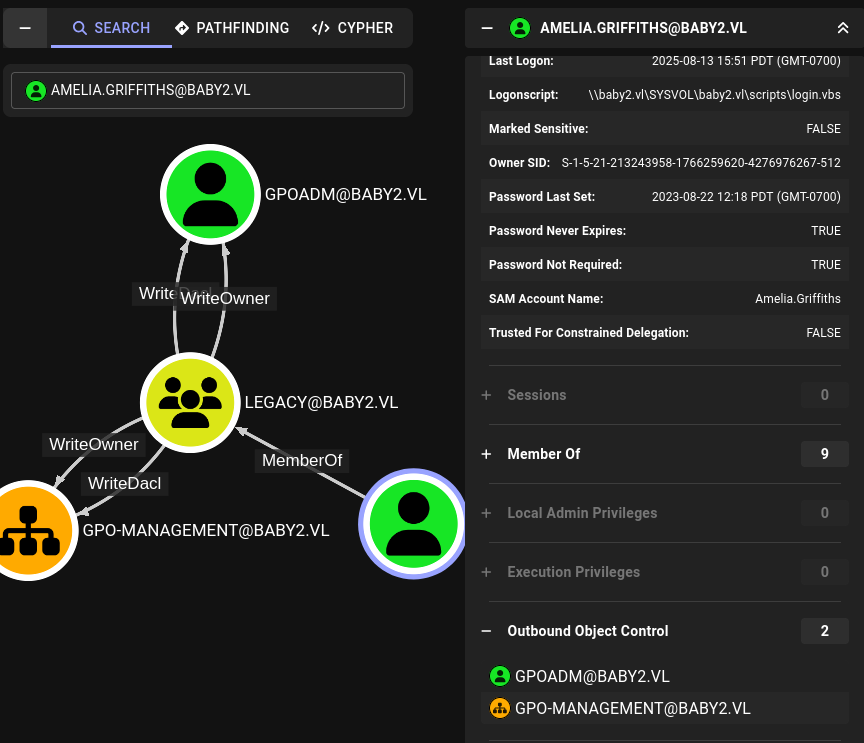
Task: Expand the Sessions section
Action: click(x=487, y=395)
